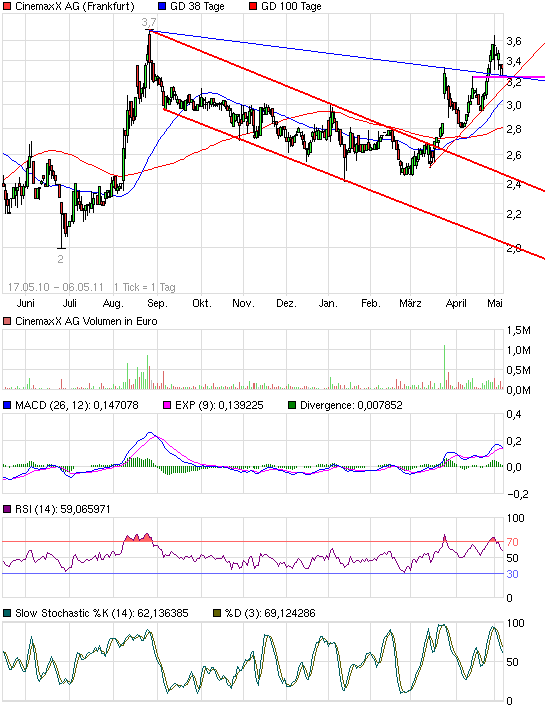Click the 'Dez.' month axis label
545x710 pixels.
pos(287,303)
